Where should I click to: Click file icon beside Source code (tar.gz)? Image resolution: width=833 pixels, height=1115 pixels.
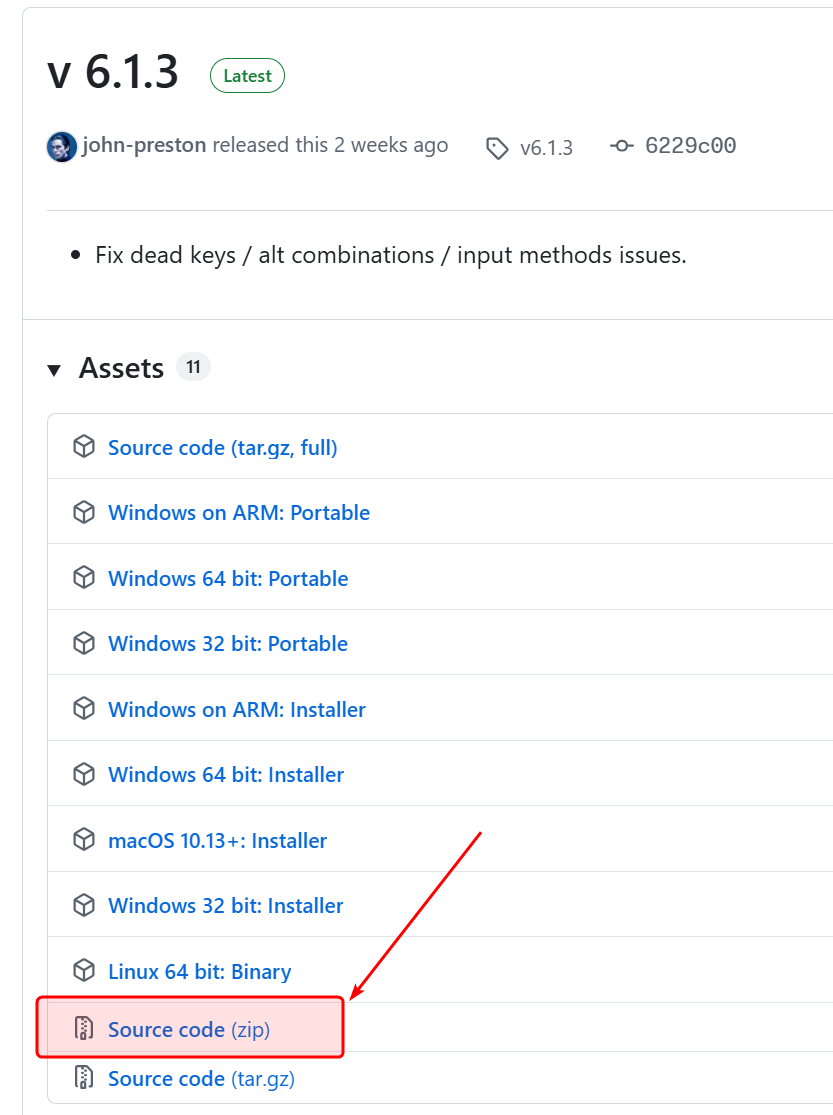(84, 1078)
